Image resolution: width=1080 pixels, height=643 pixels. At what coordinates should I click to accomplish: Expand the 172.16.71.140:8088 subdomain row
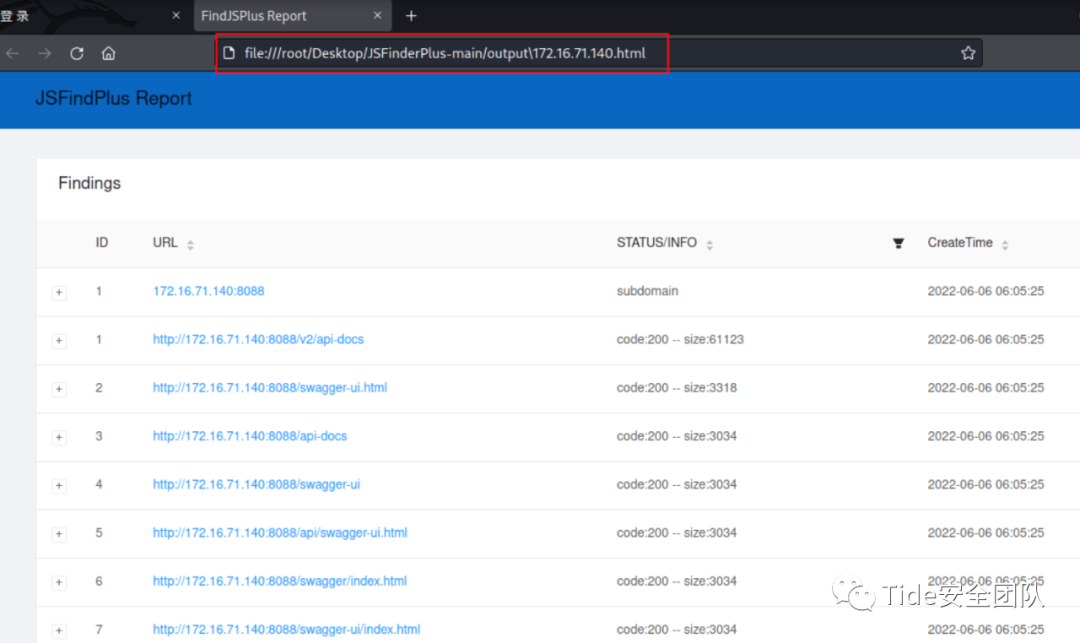[59, 292]
